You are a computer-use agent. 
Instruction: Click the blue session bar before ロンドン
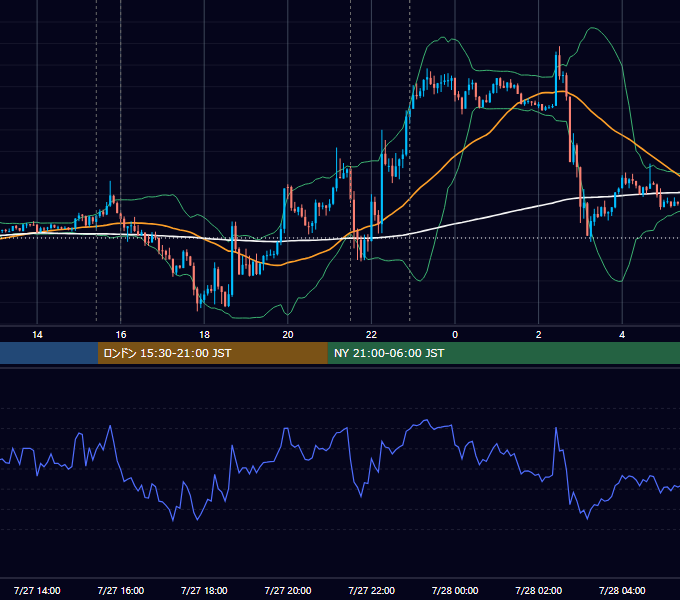point(49,353)
